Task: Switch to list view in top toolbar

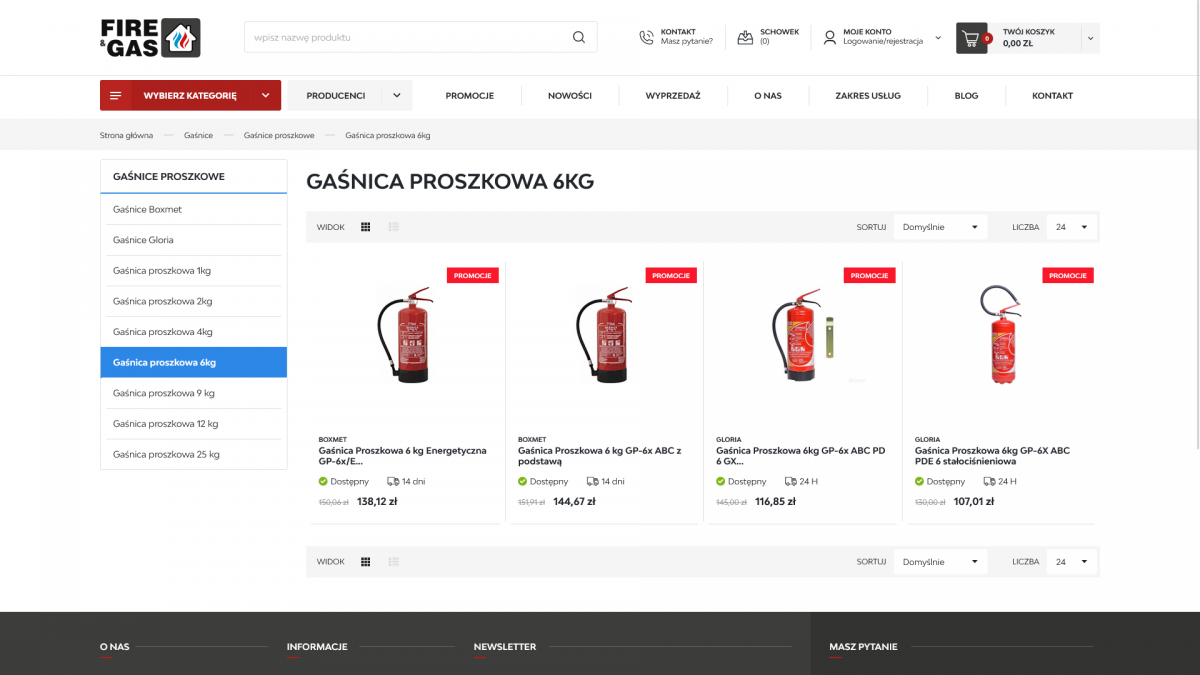Action: pyautogui.click(x=394, y=227)
